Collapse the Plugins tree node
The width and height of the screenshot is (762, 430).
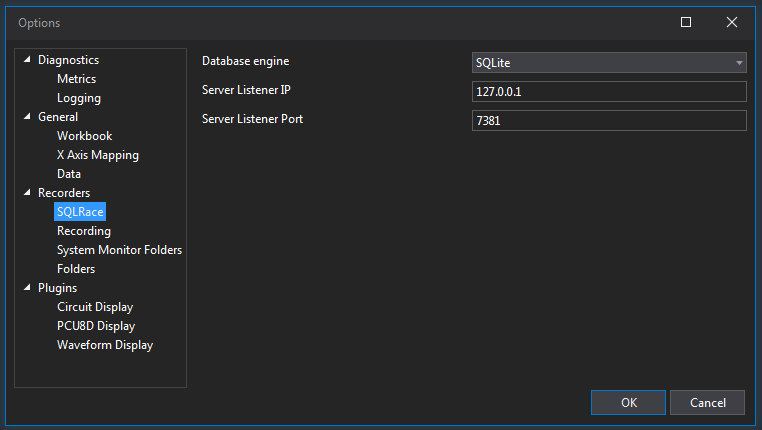[27, 288]
